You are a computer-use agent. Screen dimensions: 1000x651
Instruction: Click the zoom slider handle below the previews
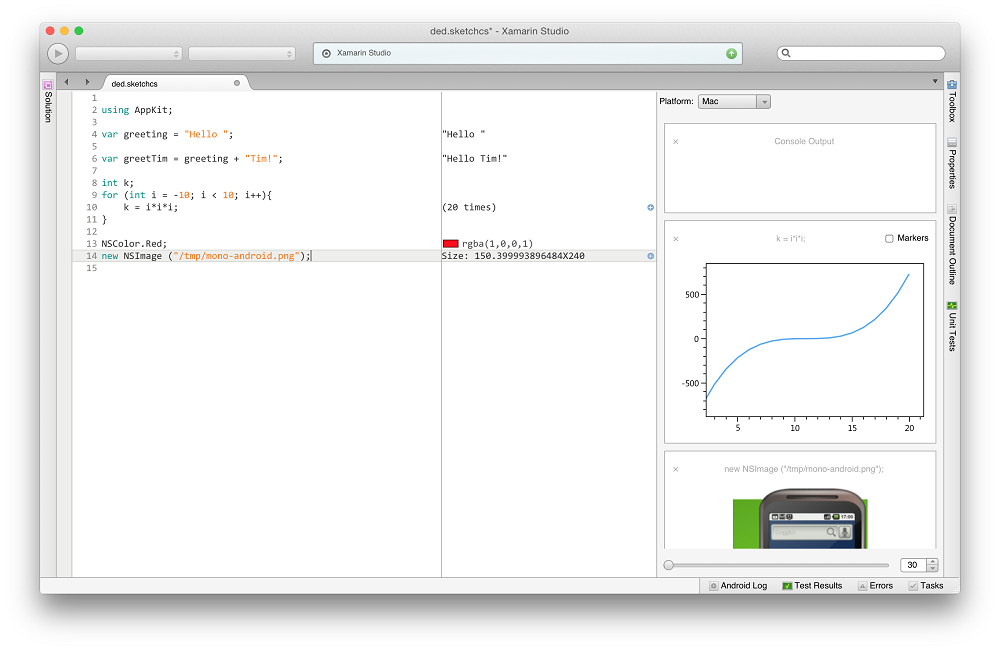668,565
